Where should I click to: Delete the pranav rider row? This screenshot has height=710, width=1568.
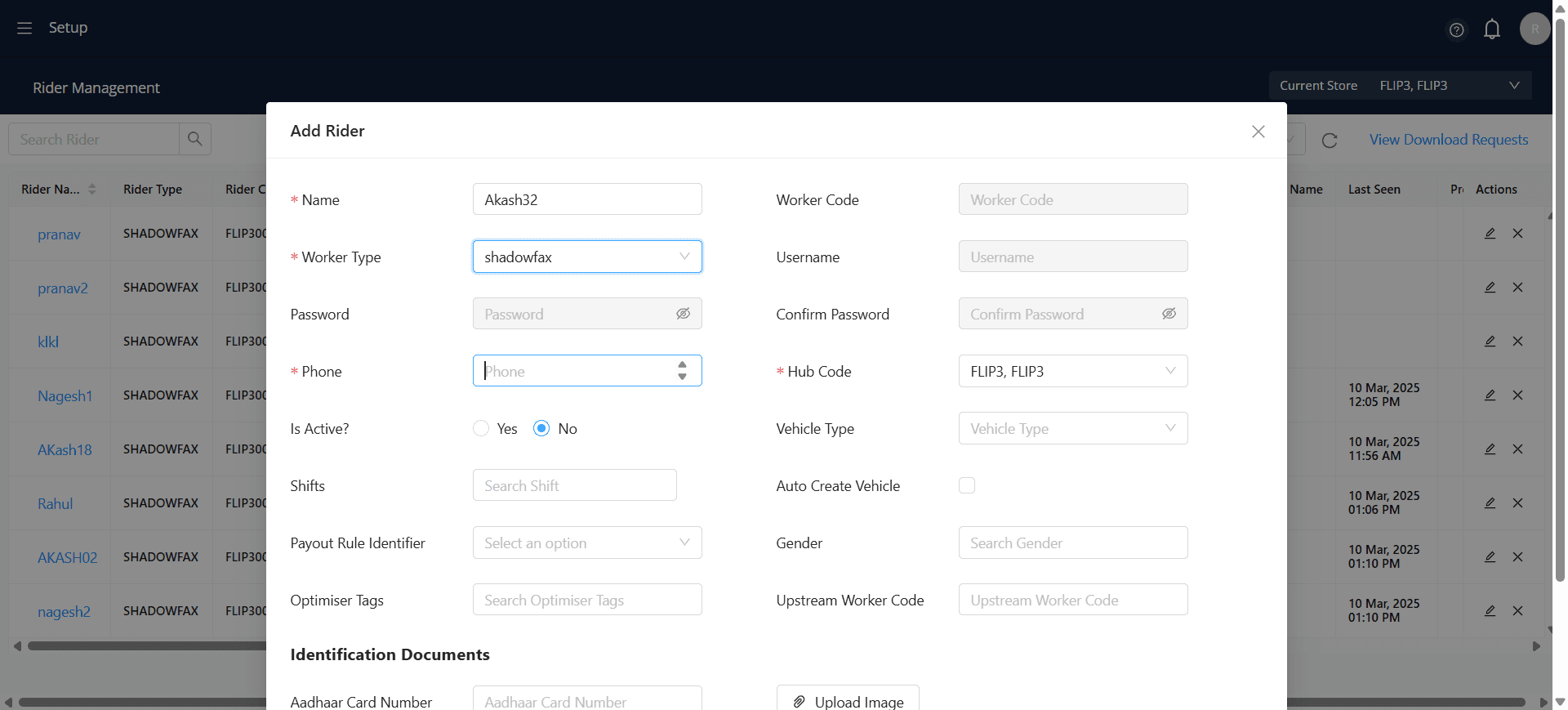point(1517,234)
